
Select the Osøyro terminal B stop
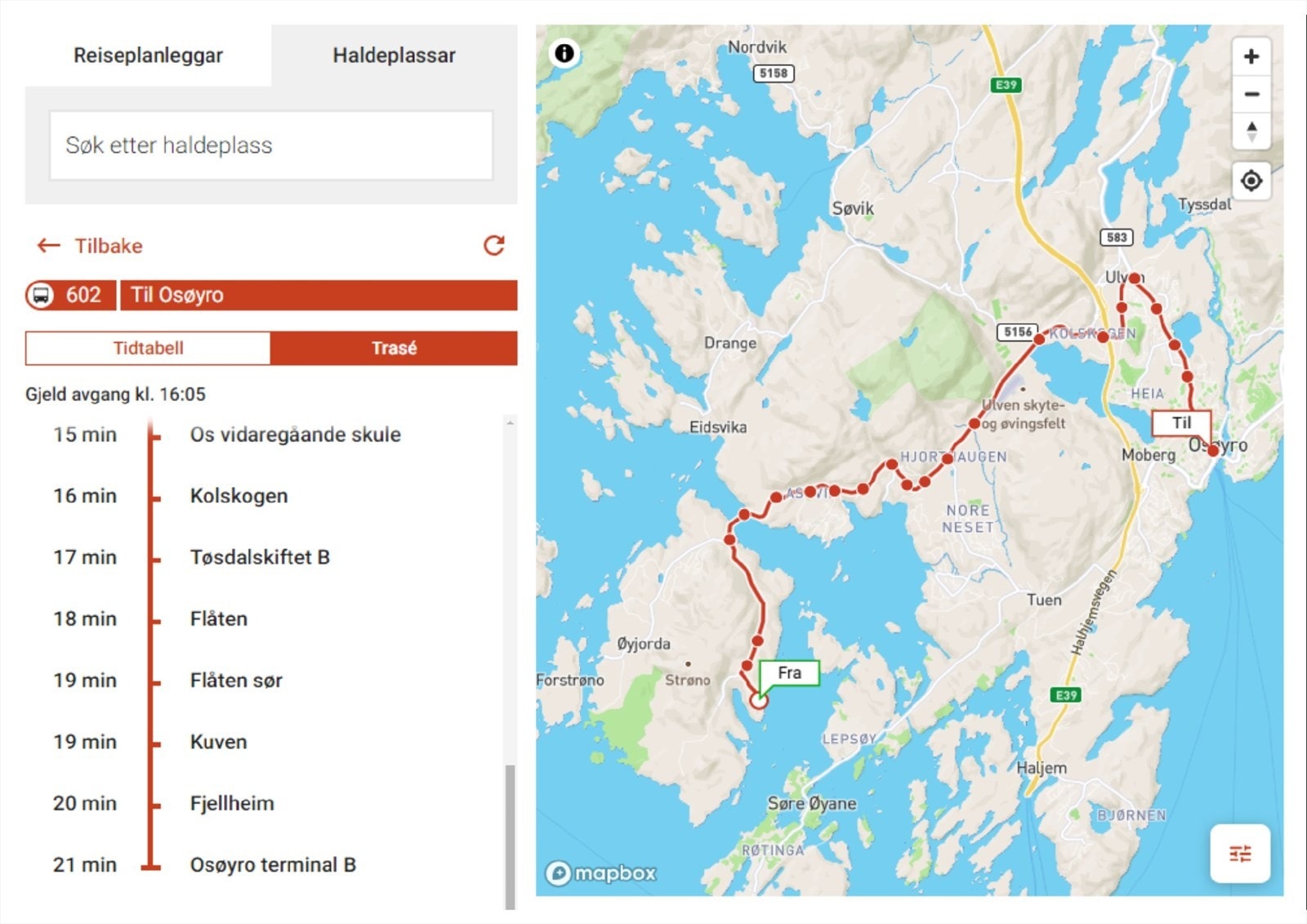click(x=273, y=864)
